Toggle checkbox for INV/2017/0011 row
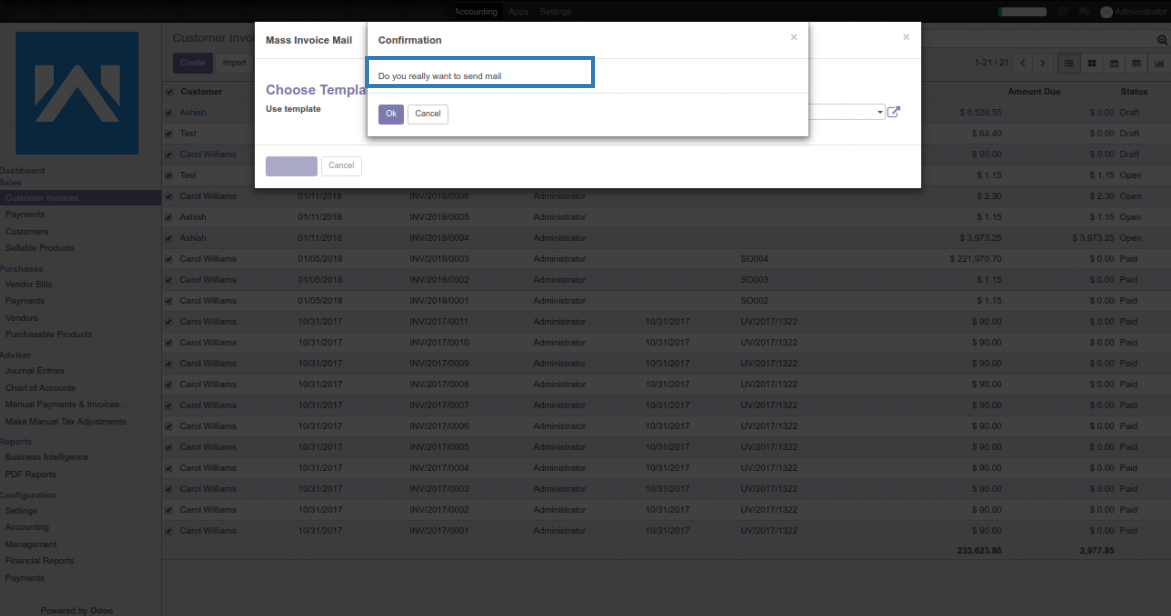The width and height of the screenshot is (1171, 616). coord(170,322)
